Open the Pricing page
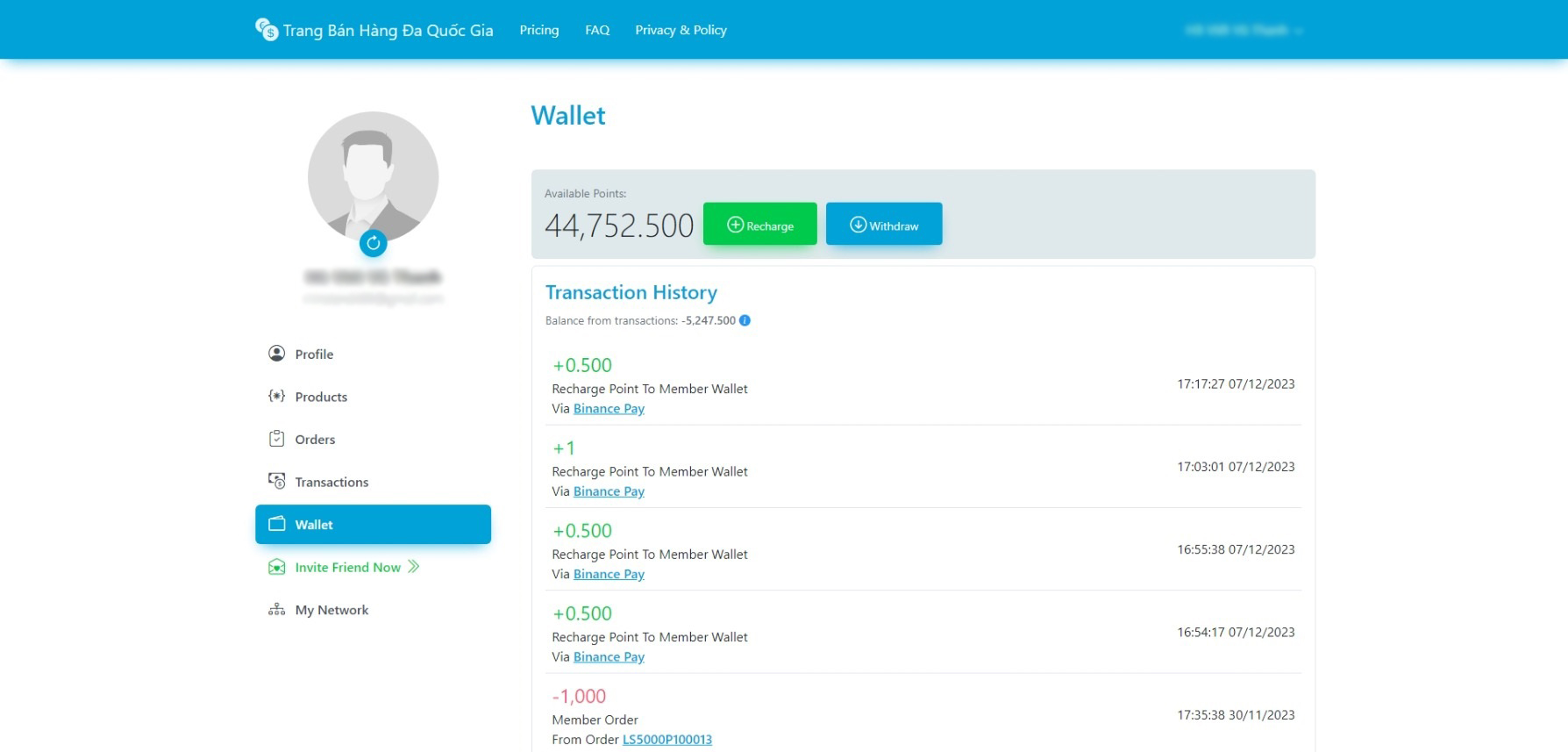Image resolution: width=1568 pixels, height=752 pixels. [x=539, y=30]
